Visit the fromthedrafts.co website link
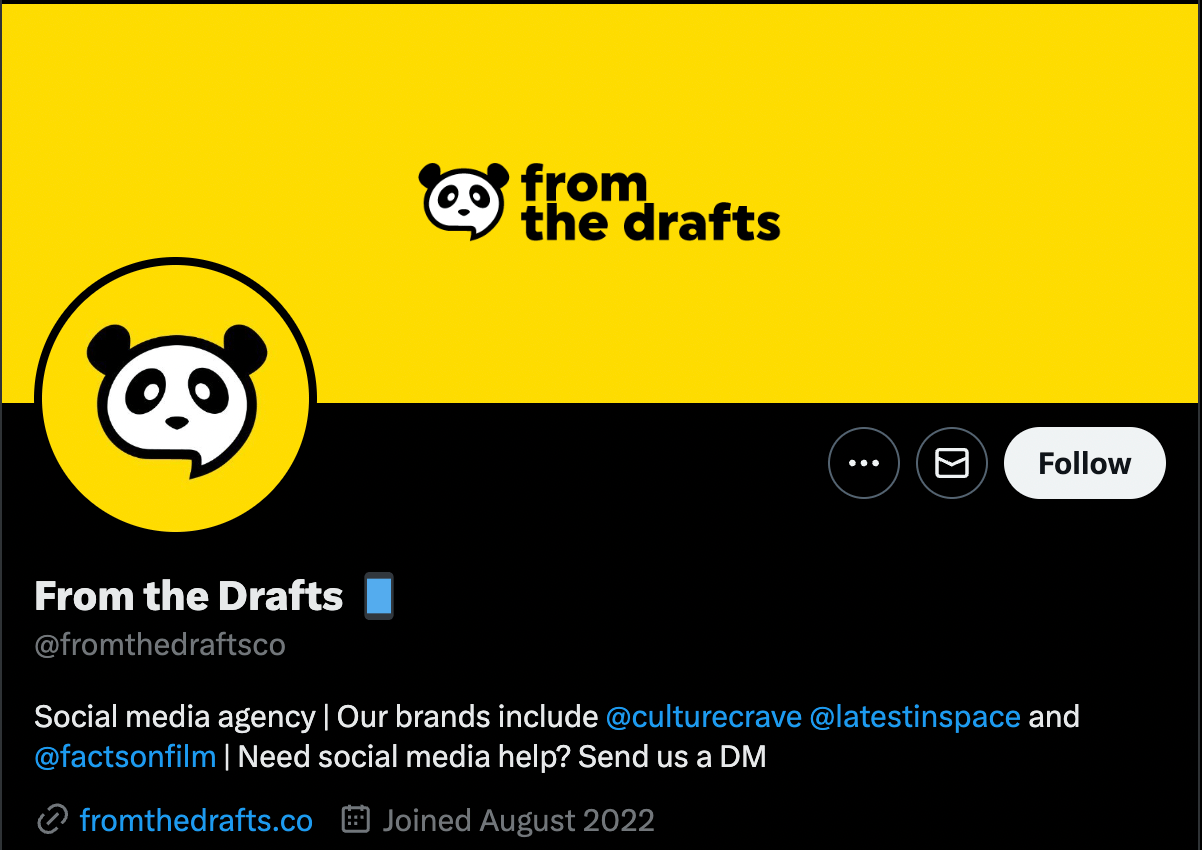 coord(196,821)
